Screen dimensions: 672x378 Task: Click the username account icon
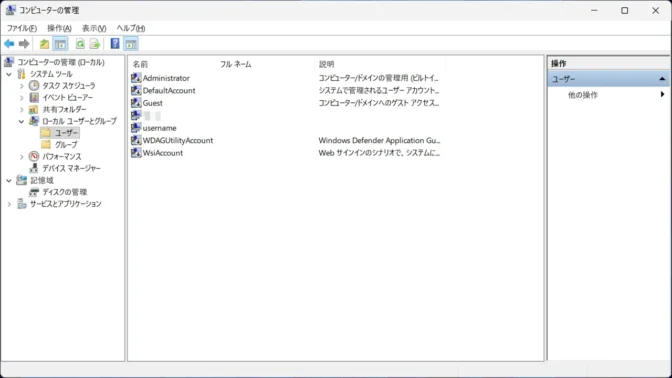tap(136, 128)
